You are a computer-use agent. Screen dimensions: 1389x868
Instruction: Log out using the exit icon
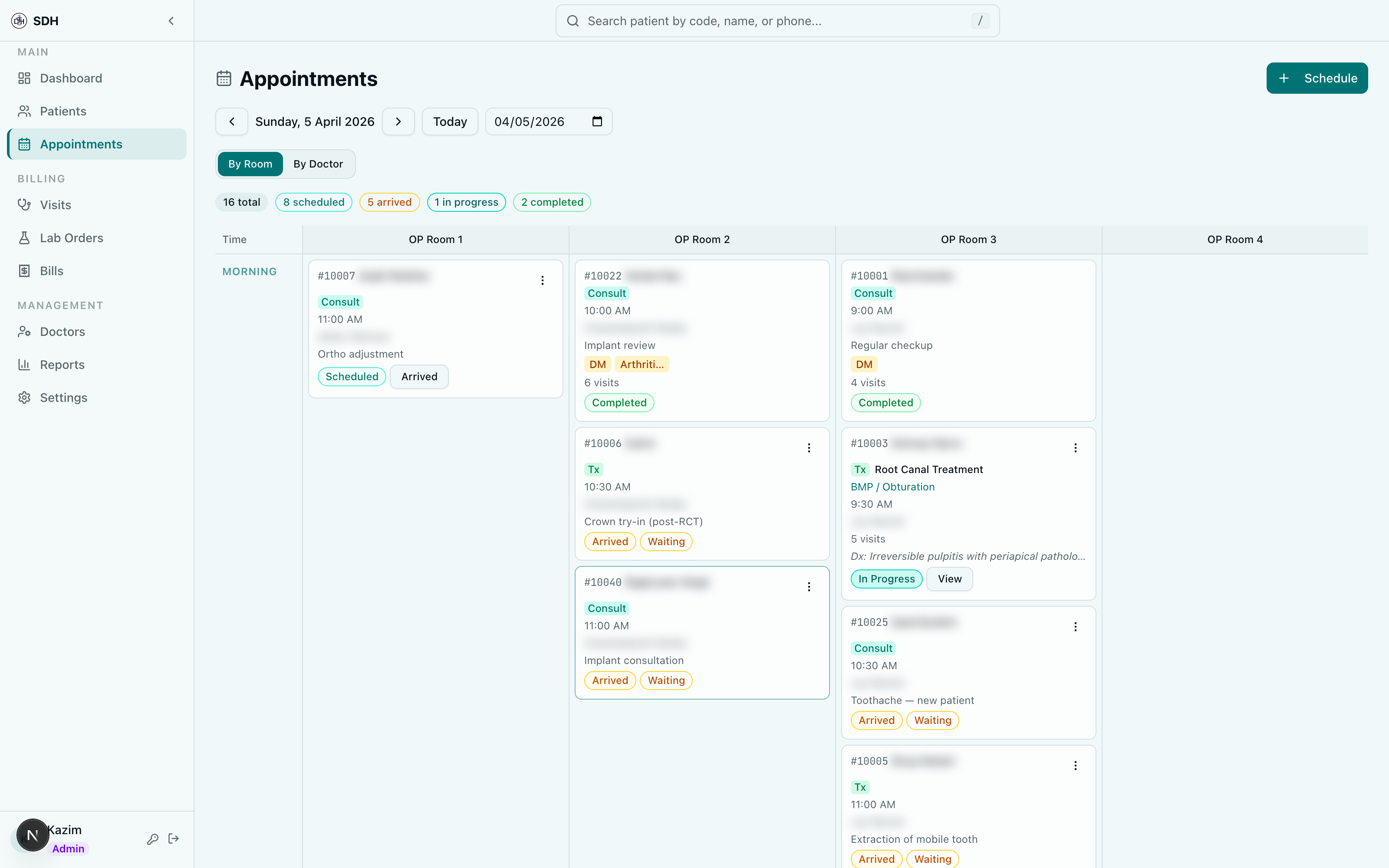174,839
